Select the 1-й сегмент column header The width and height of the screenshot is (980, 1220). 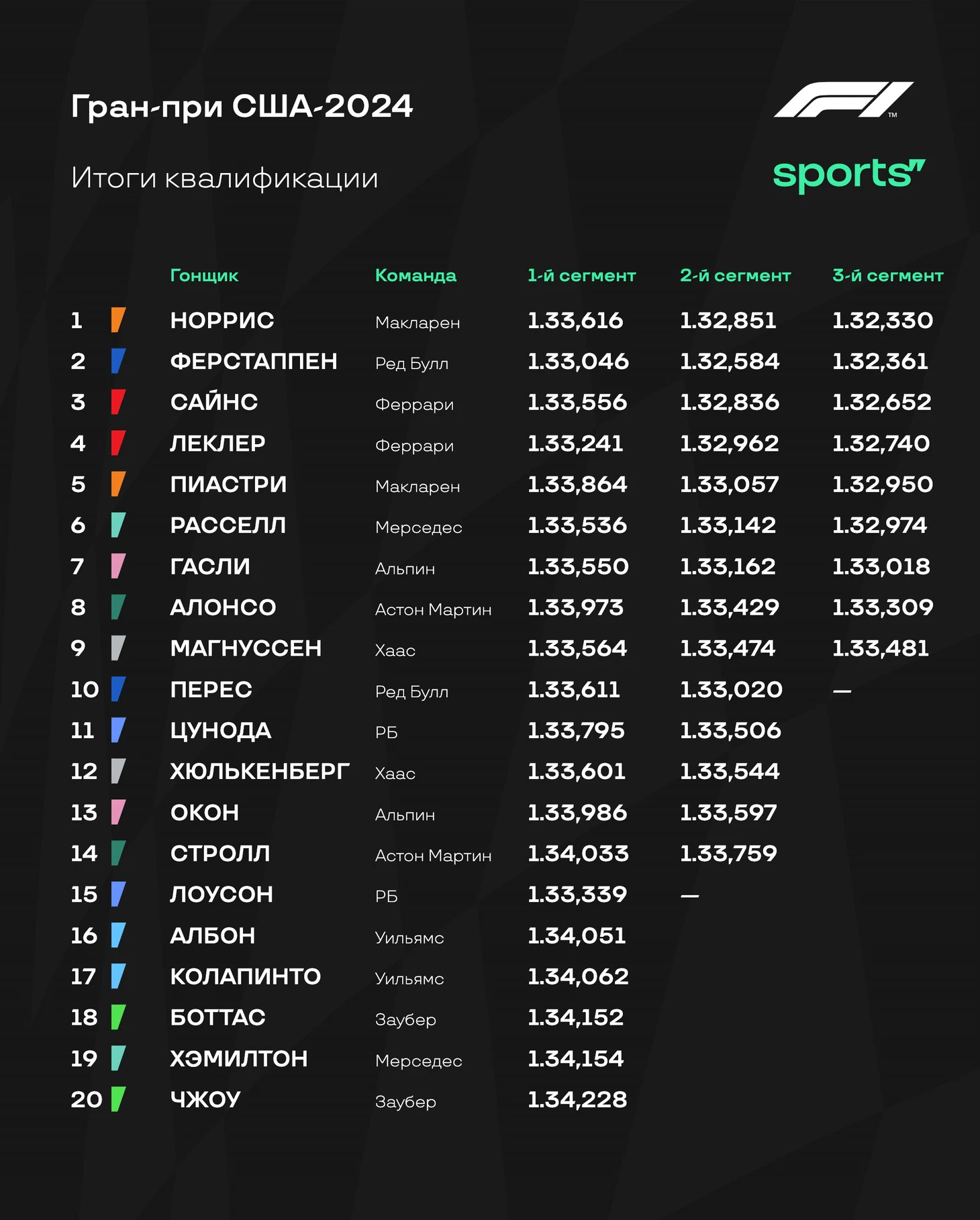[x=581, y=276]
